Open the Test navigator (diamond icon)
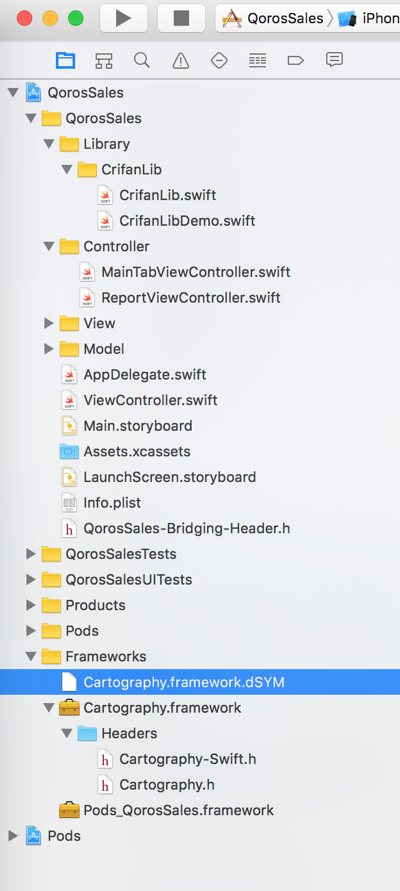 (x=219, y=60)
